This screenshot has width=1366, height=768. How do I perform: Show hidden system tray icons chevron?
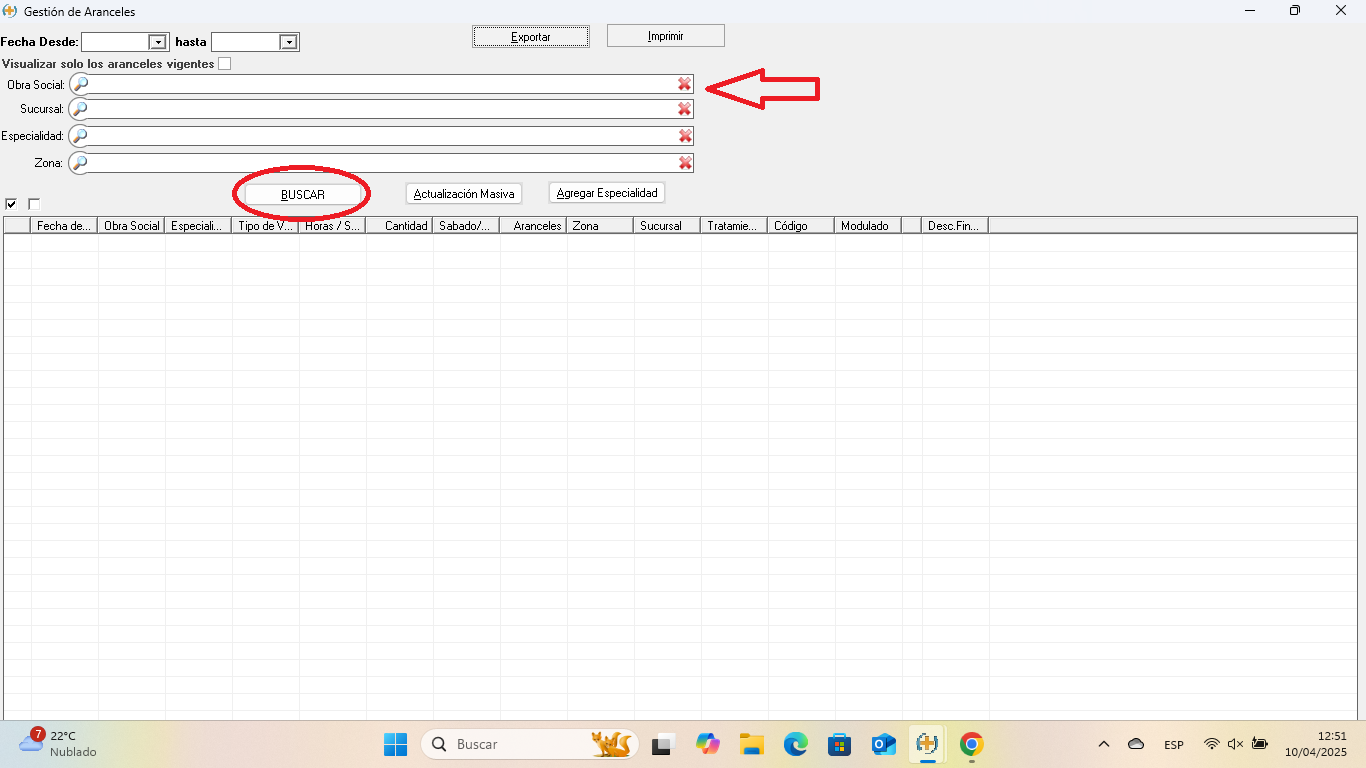coord(1104,744)
